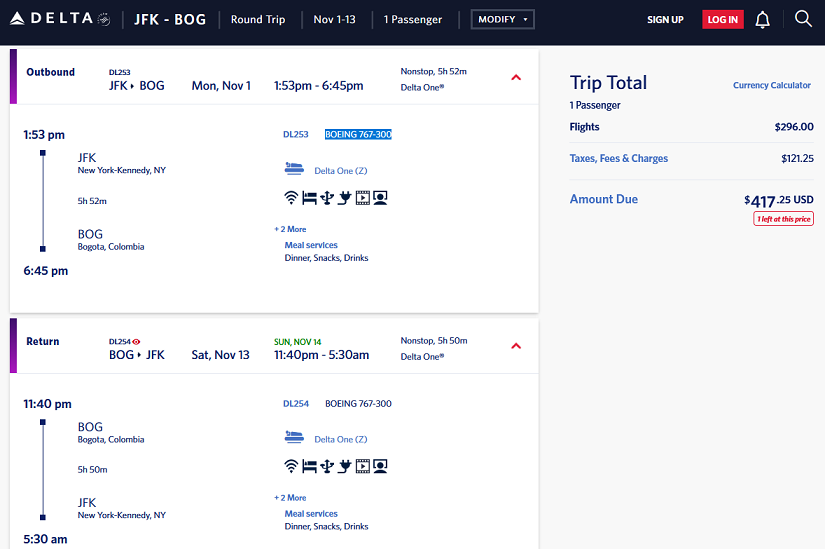Click the $121.25 taxes amount
The image size is (825, 549).
click(797, 158)
